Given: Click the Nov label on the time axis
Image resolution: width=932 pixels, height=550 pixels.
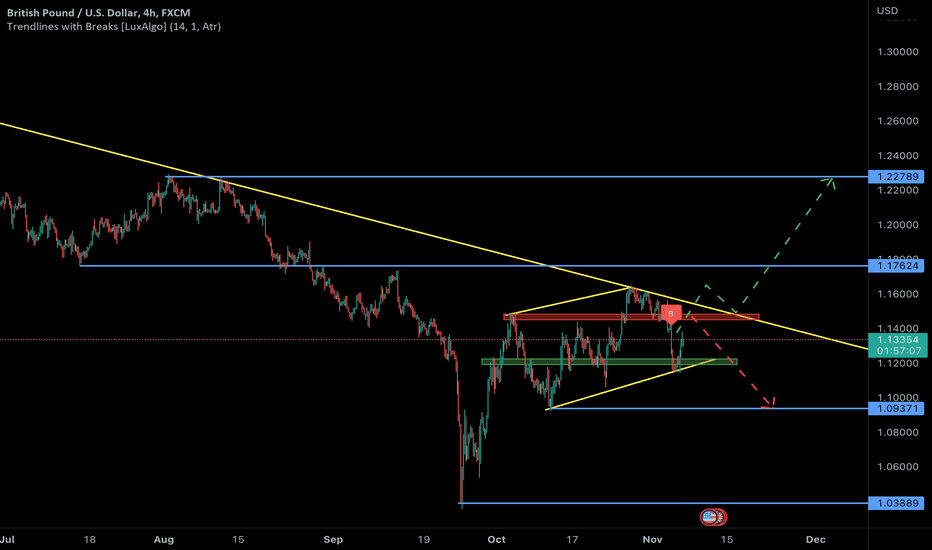Looking at the screenshot, I should click(x=652, y=539).
